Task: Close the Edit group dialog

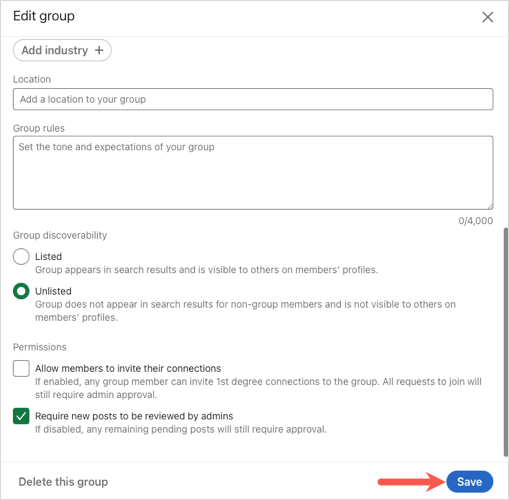Action: tap(487, 17)
